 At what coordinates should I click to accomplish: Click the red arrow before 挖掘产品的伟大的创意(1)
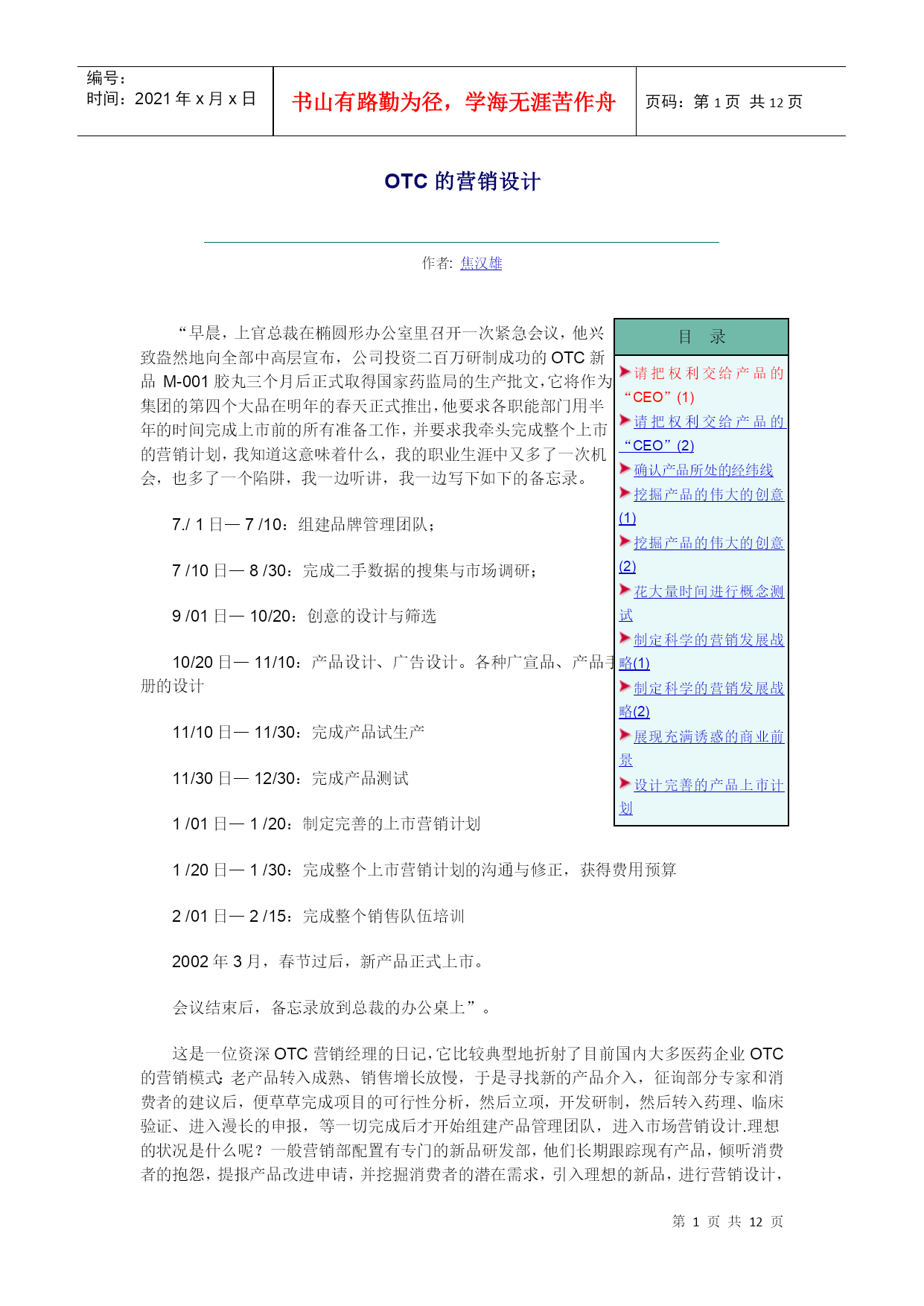[x=625, y=493]
